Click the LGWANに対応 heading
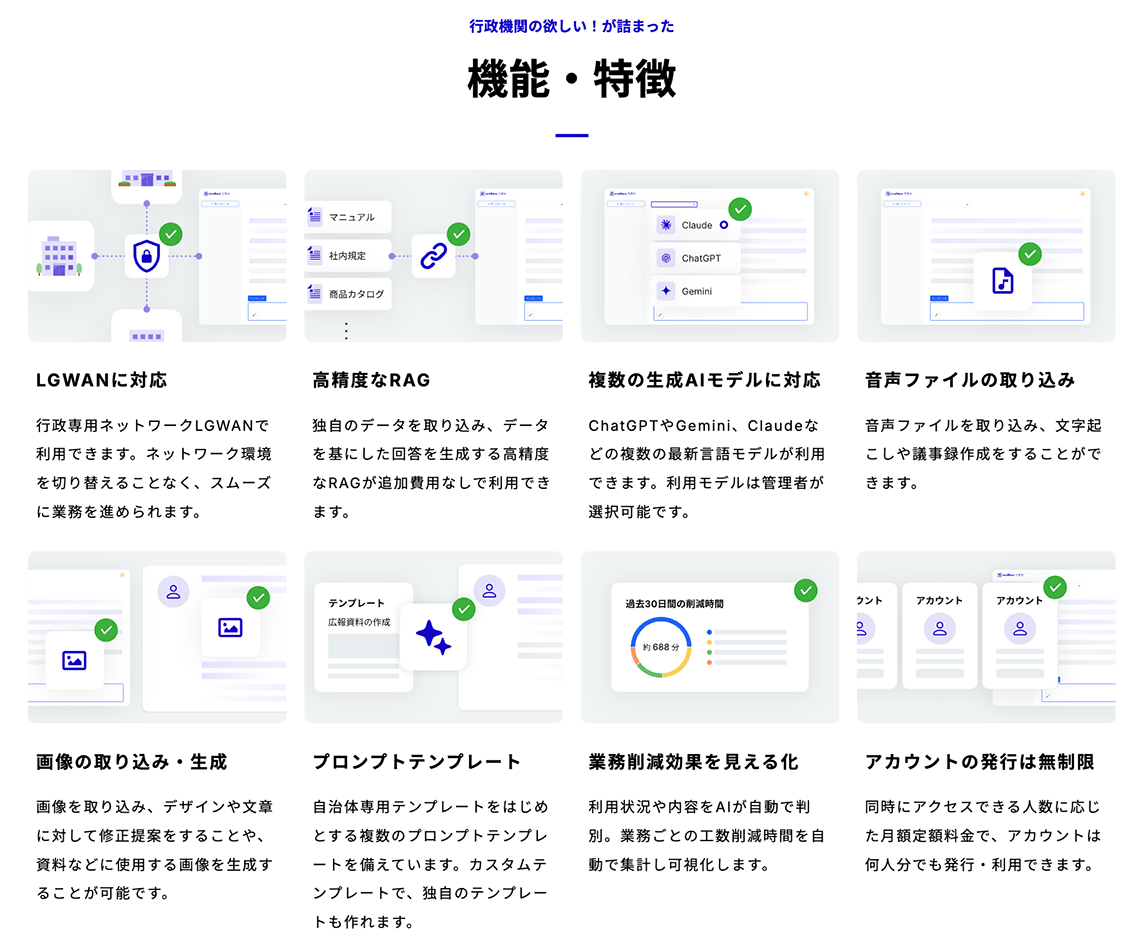 [x=102, y=380]
